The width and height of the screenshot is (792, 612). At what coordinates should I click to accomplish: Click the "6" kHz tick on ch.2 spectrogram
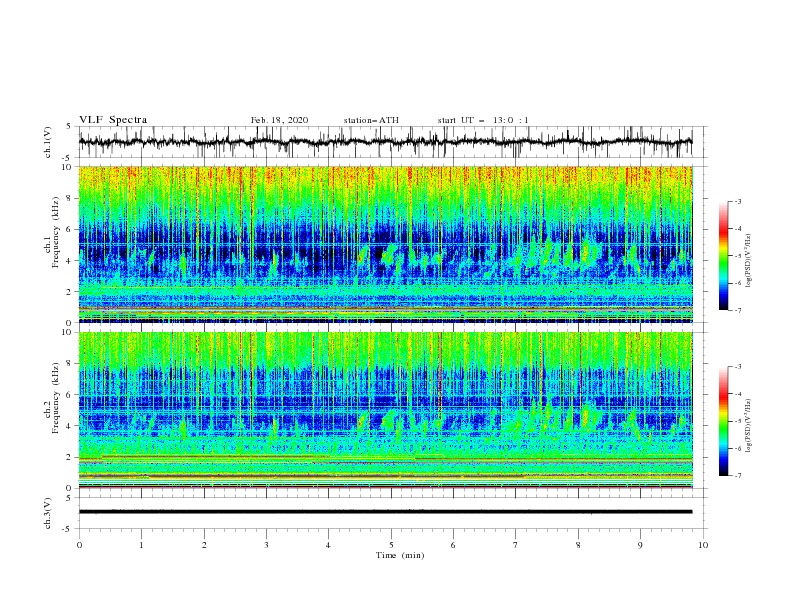coord(70,395)
